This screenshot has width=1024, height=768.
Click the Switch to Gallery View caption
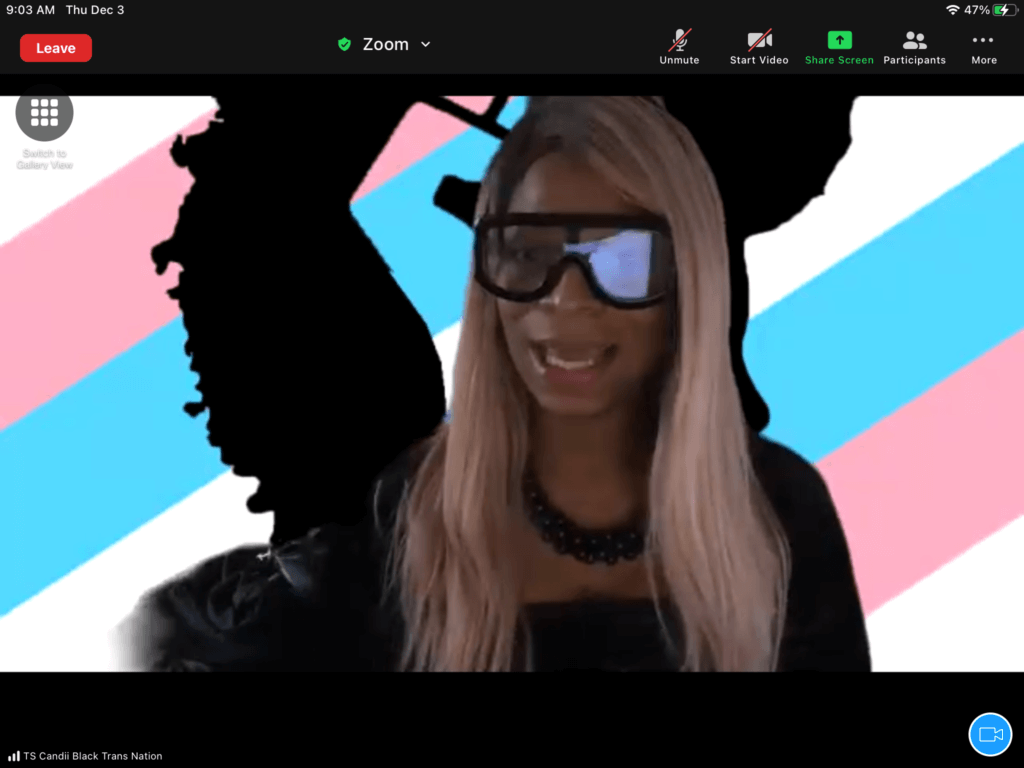tap(44, 159)
